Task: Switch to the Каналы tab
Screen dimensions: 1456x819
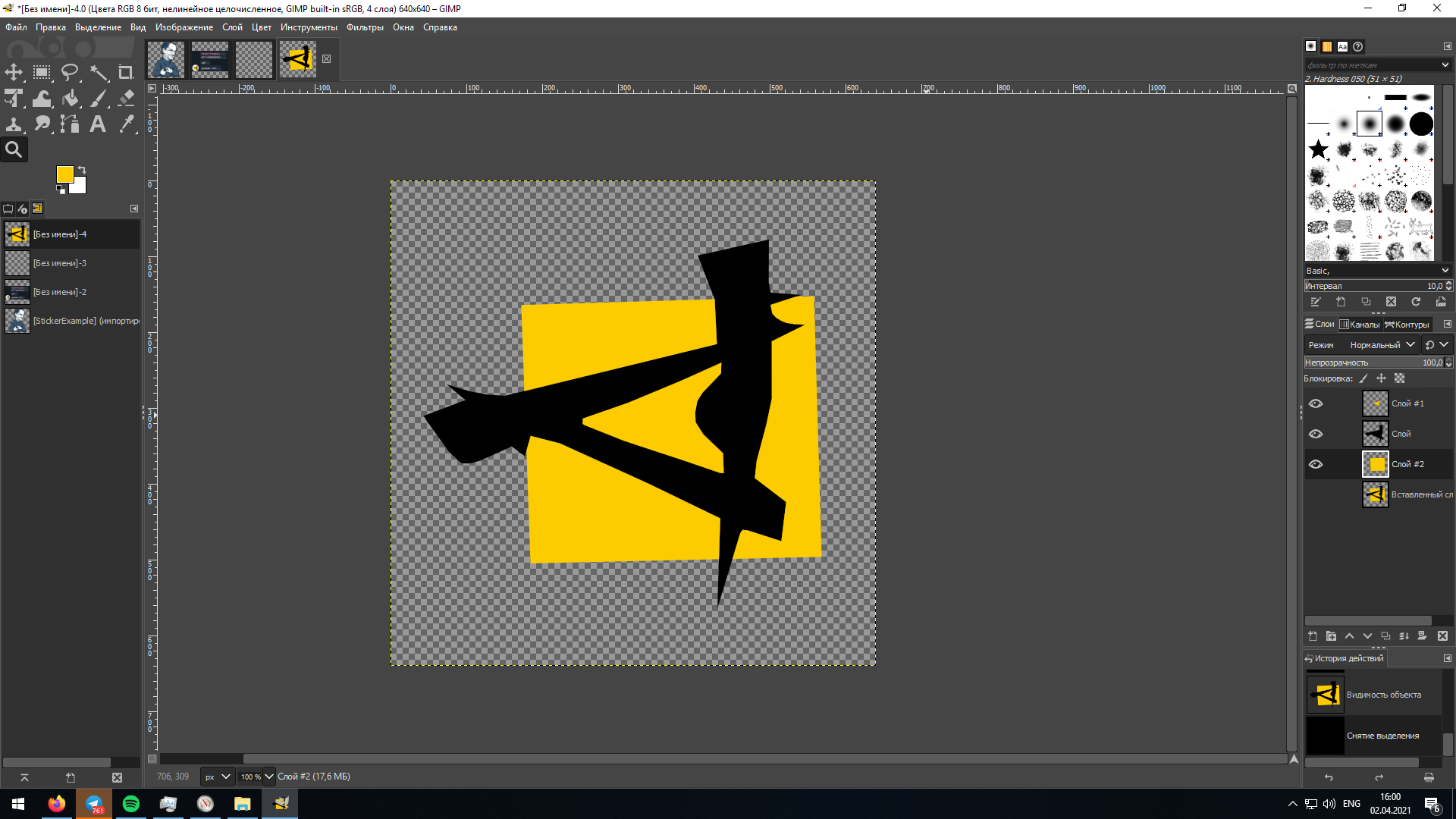Action: click(1359, 325)
